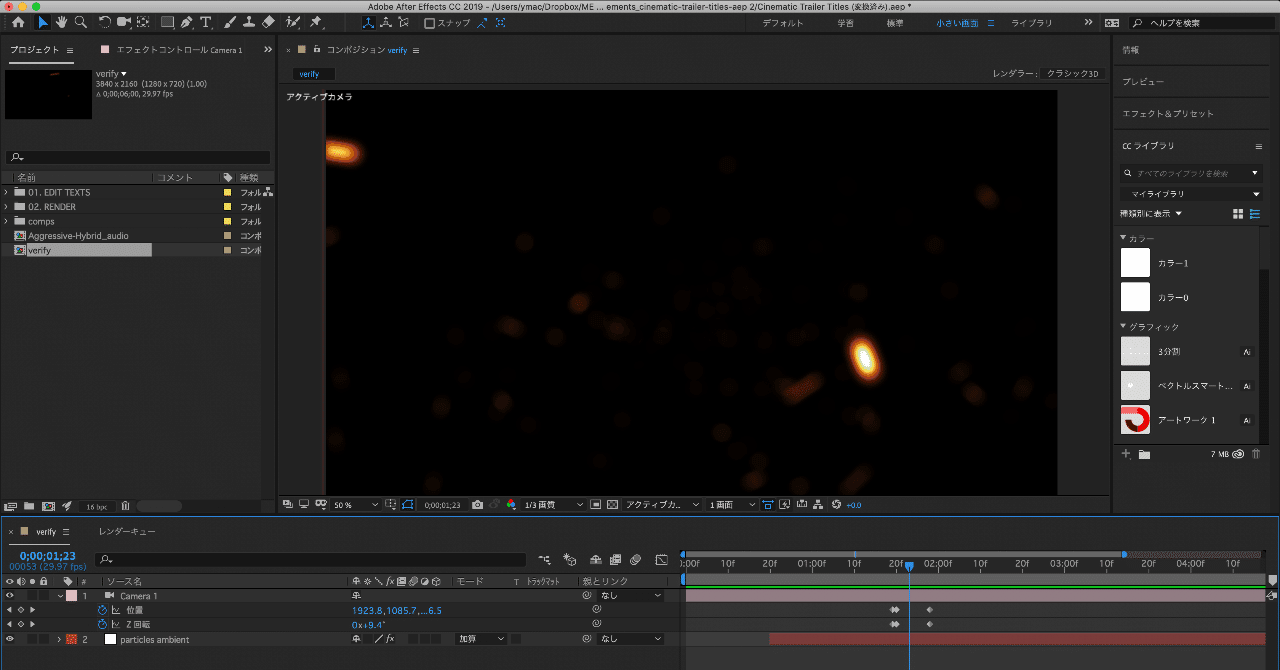Open the channel and color management icon

[510, 504]
